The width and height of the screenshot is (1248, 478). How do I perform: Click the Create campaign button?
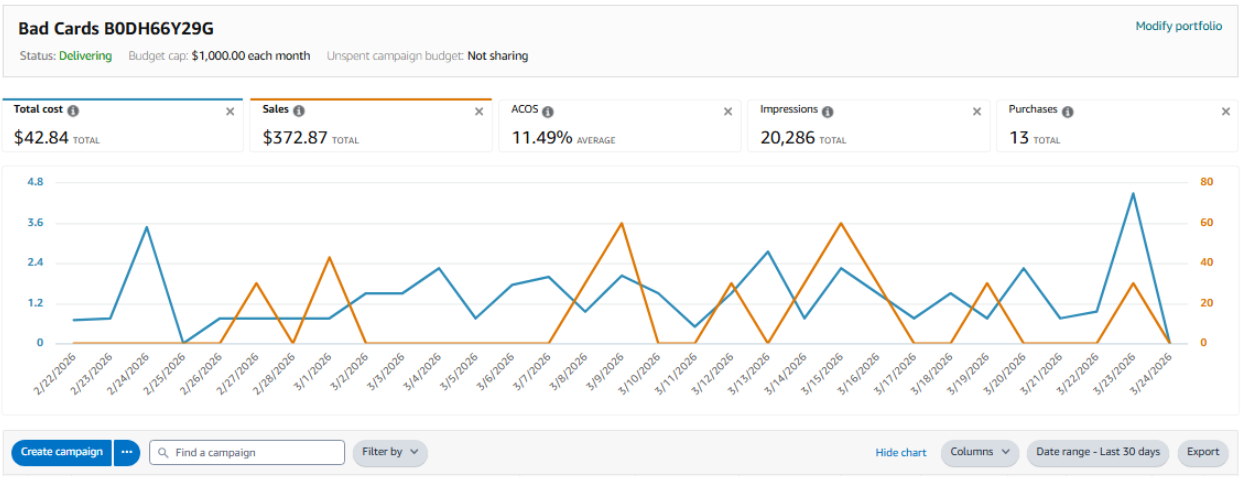click(x=61, y=452)
